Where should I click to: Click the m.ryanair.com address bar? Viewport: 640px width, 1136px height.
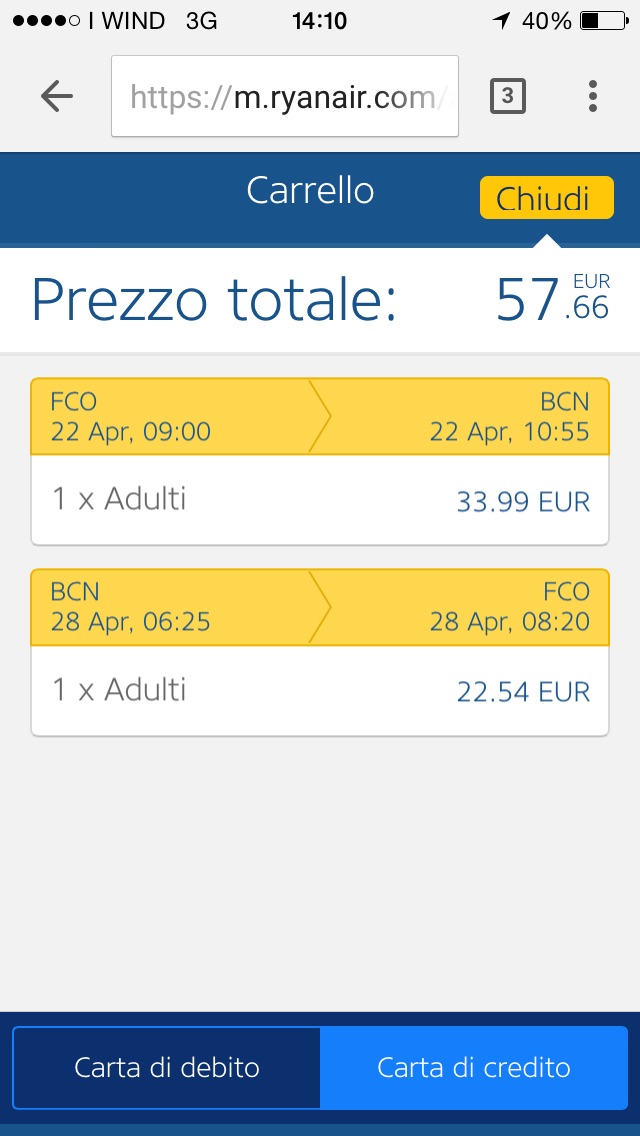click(284, 96)
